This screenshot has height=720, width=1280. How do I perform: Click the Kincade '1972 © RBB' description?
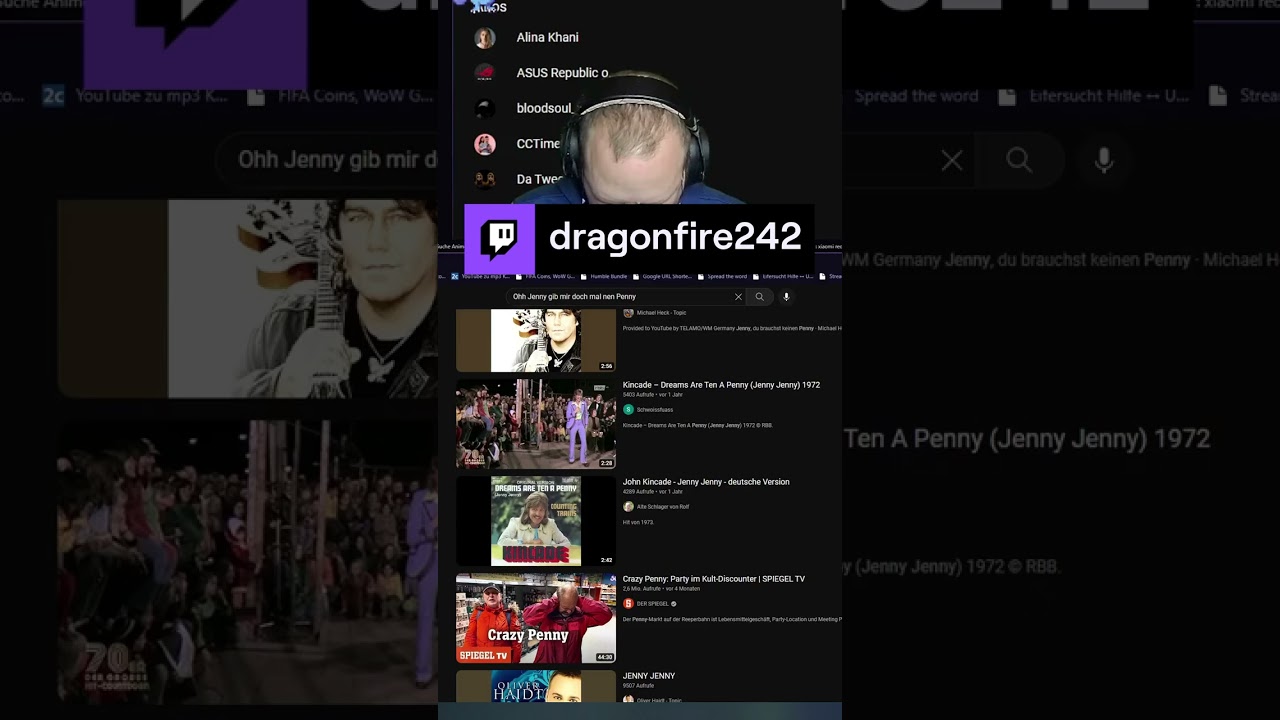tap(698, 425)
